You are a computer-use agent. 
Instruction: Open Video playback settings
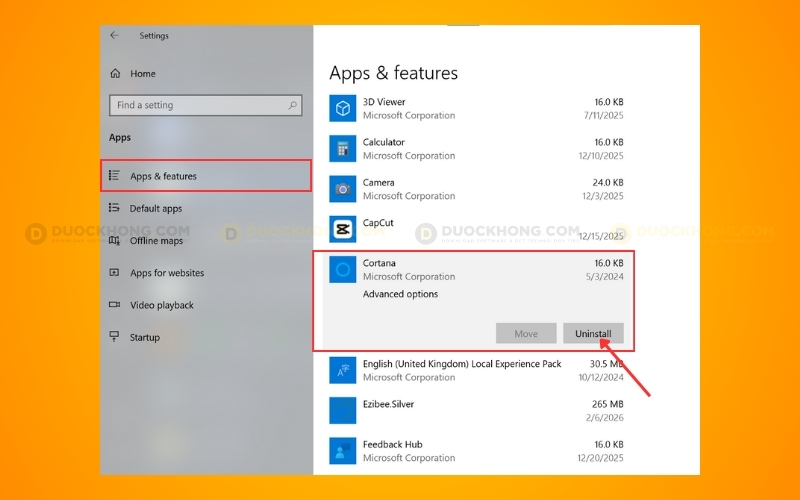point(161,305)
